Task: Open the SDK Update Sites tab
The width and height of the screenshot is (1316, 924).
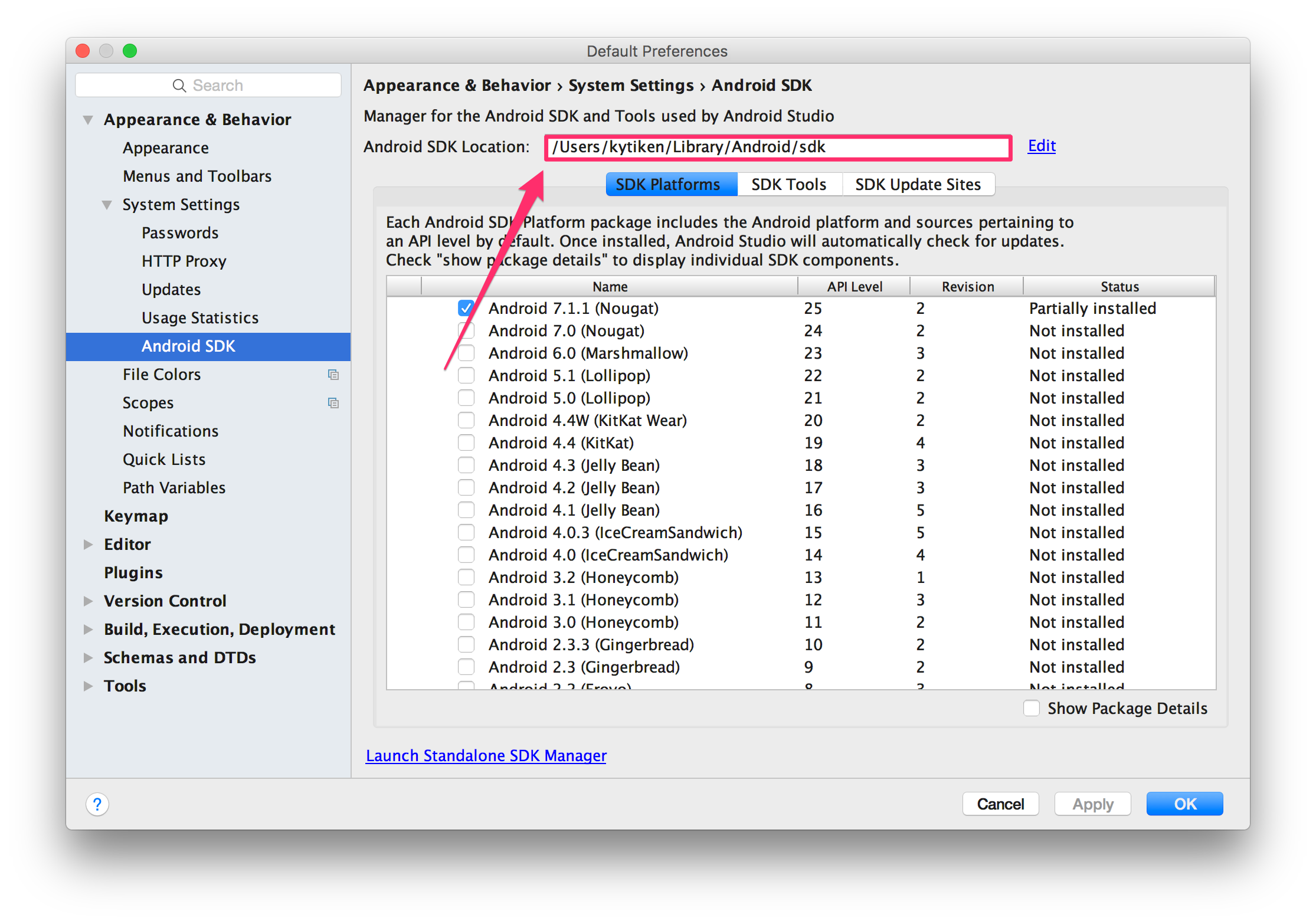Action: click(x=918, y=184)
